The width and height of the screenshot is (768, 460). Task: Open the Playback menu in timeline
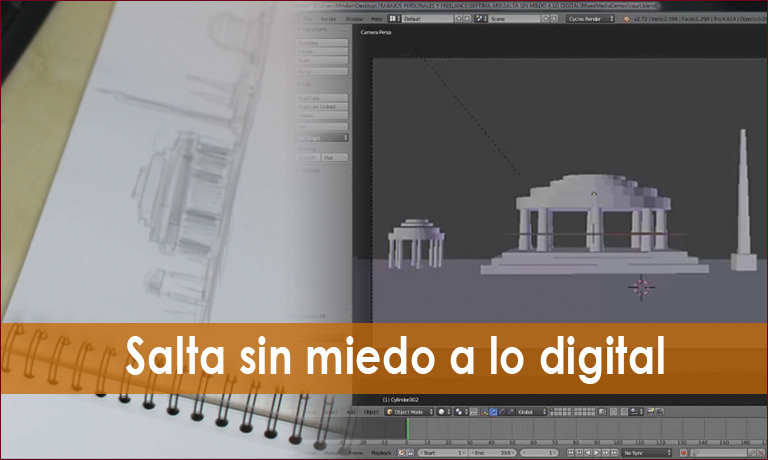click(381, 453)
